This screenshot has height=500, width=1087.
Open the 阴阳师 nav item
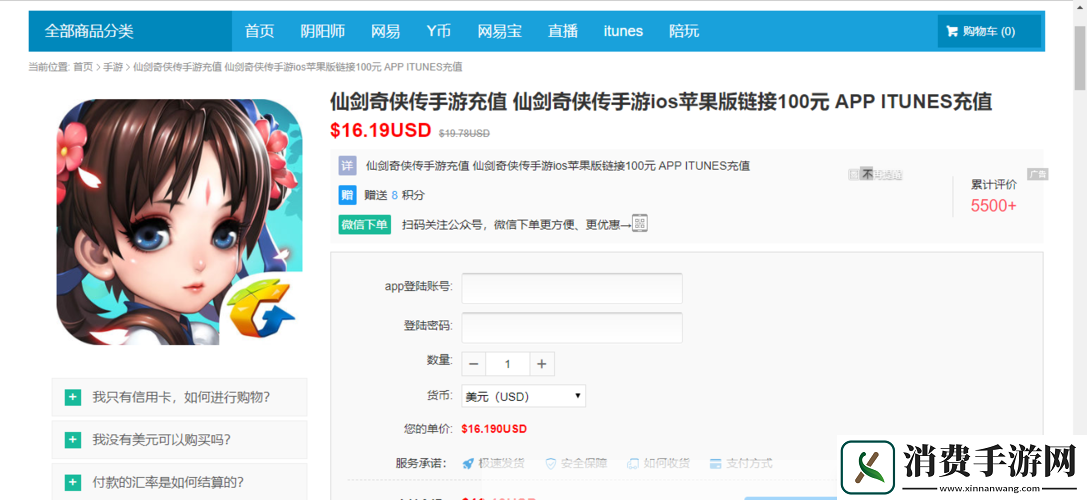pos(322,31)
